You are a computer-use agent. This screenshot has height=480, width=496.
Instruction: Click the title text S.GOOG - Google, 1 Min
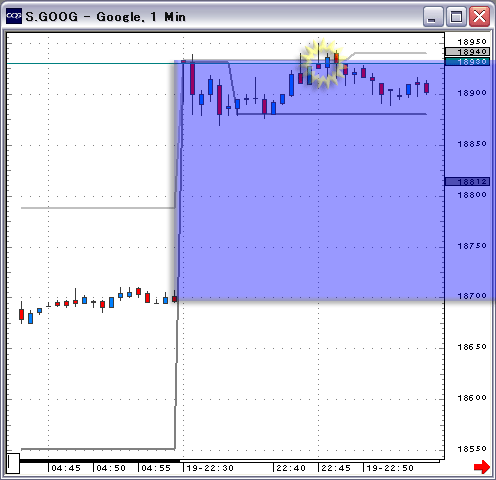105,17
